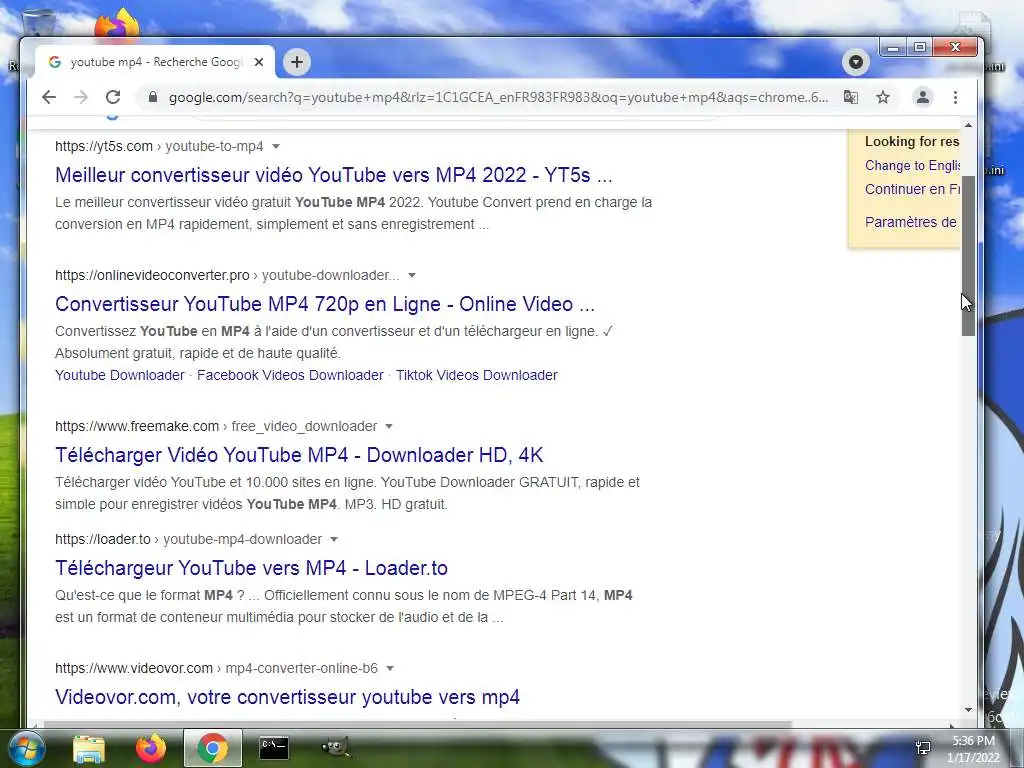
Task: Click Change to English link
Action: (912, 166)
